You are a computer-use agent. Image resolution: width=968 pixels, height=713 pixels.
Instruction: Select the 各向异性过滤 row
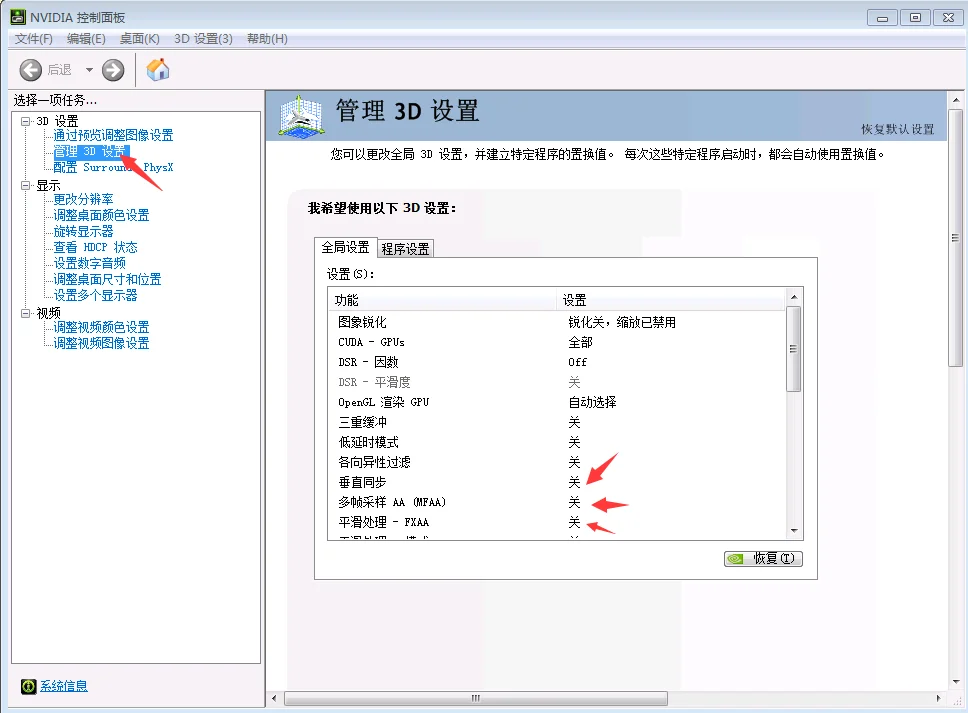[557, 462]
